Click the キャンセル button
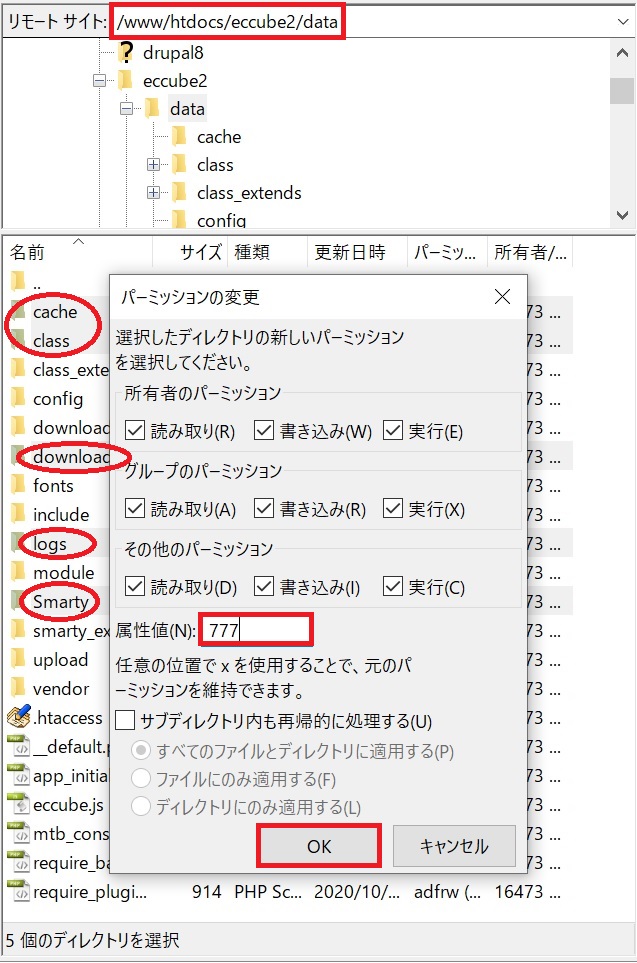The height and width of the screenshot is (963, 637). click(x=454, y=846)
